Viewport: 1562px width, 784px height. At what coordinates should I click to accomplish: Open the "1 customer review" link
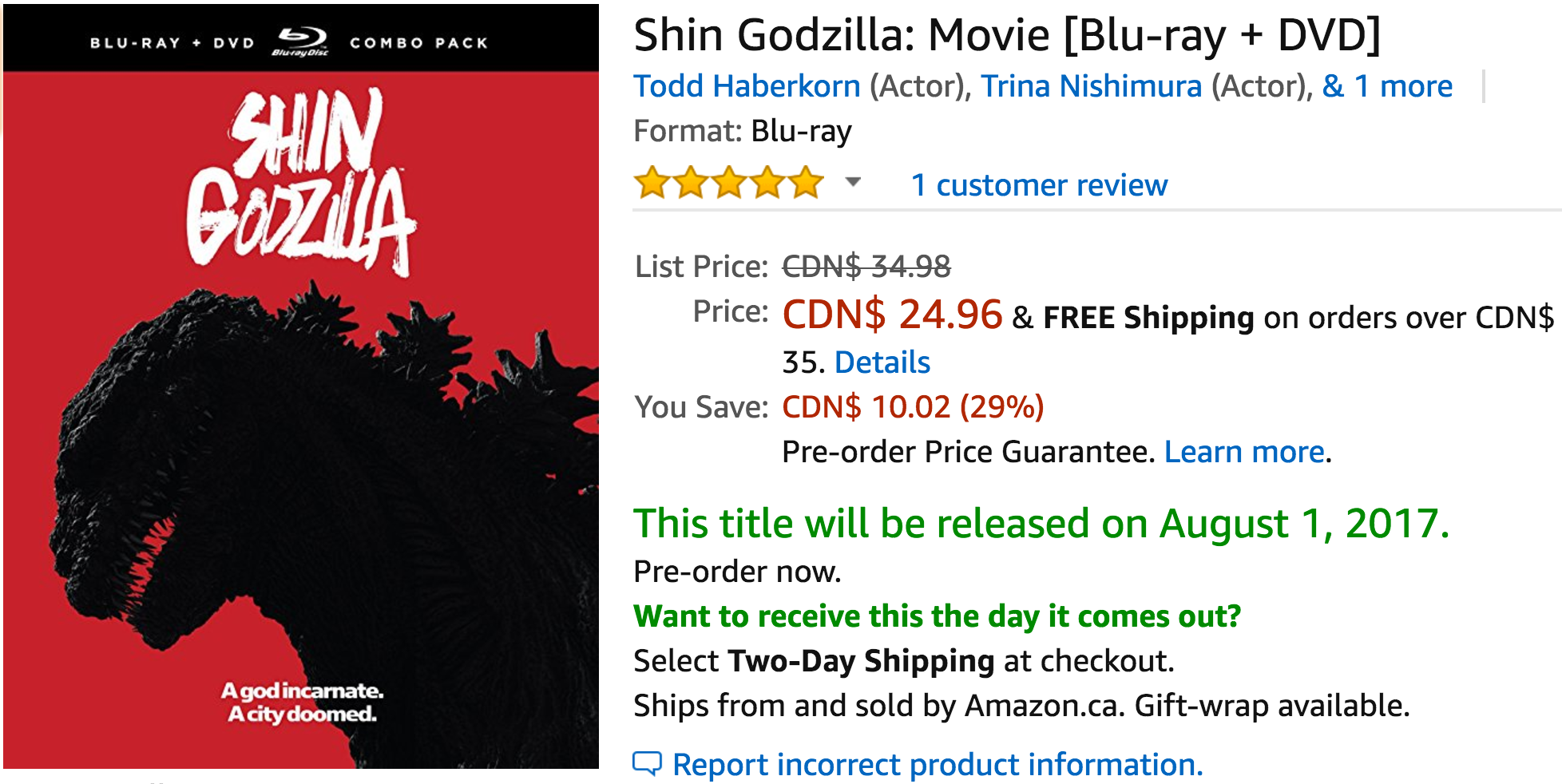1039,185
